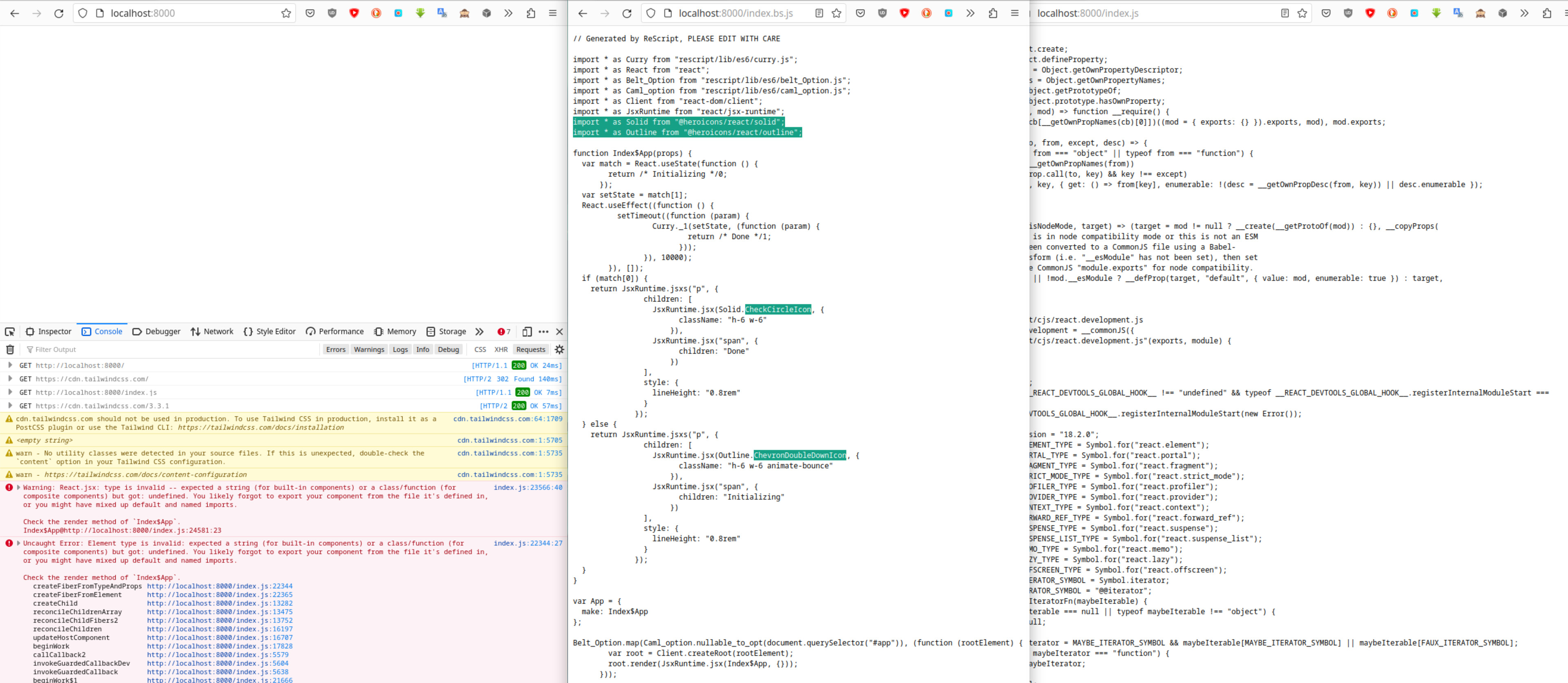The height and width of the screenshot is (683, 1568).
Task: Click the error count badge showing 7 errors
Action: pos(503,332)
